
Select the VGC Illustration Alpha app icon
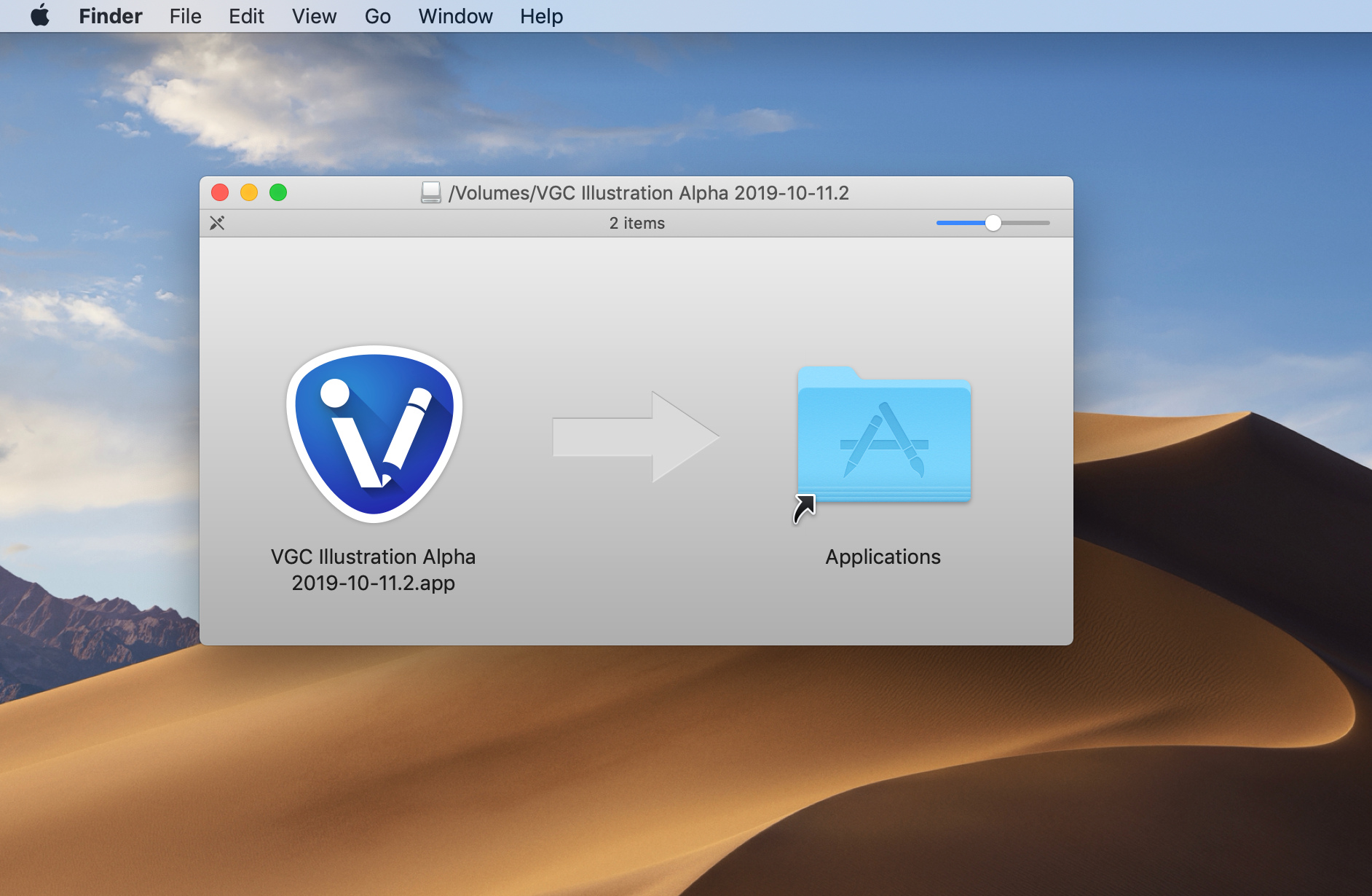[x=374, y=434]
